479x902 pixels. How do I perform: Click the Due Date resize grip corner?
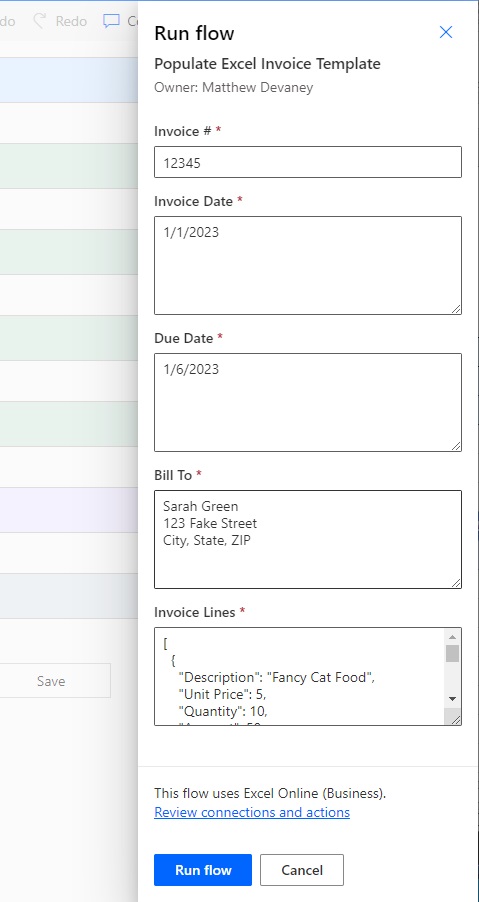(x=455, y=446)
